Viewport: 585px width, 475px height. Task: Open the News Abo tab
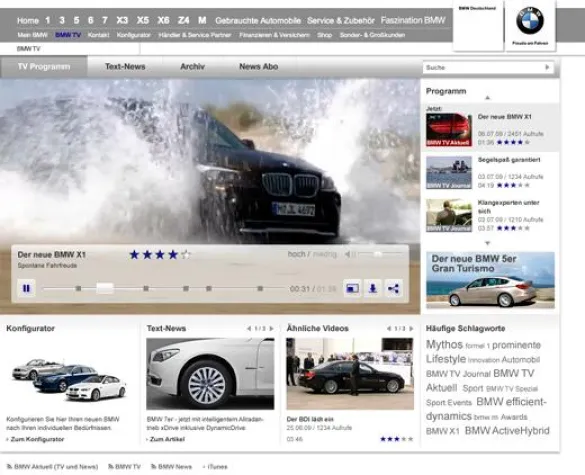coord(259,66)
